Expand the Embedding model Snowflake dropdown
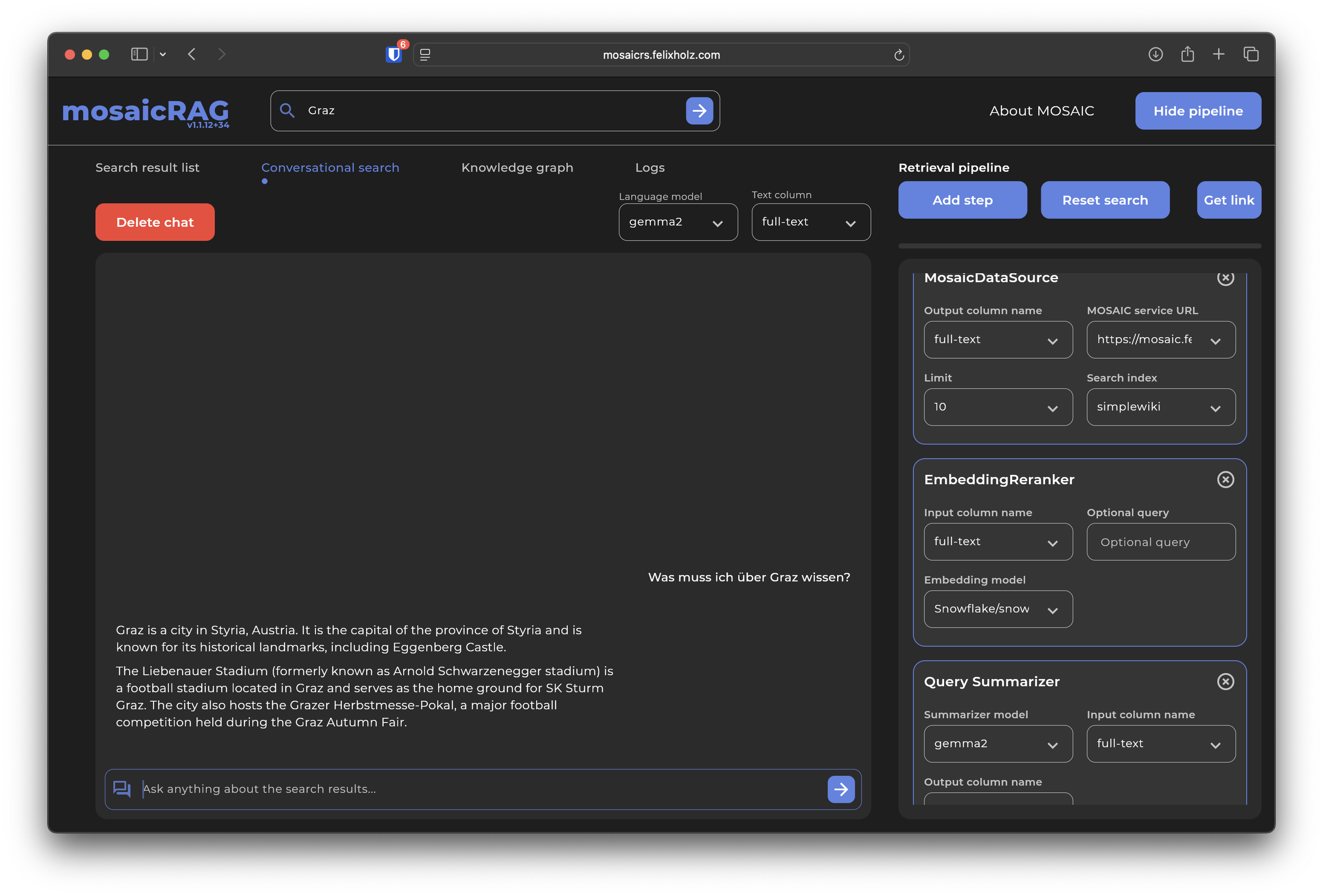The width and height of the screenshot is (1323, 896). point(998,609)
